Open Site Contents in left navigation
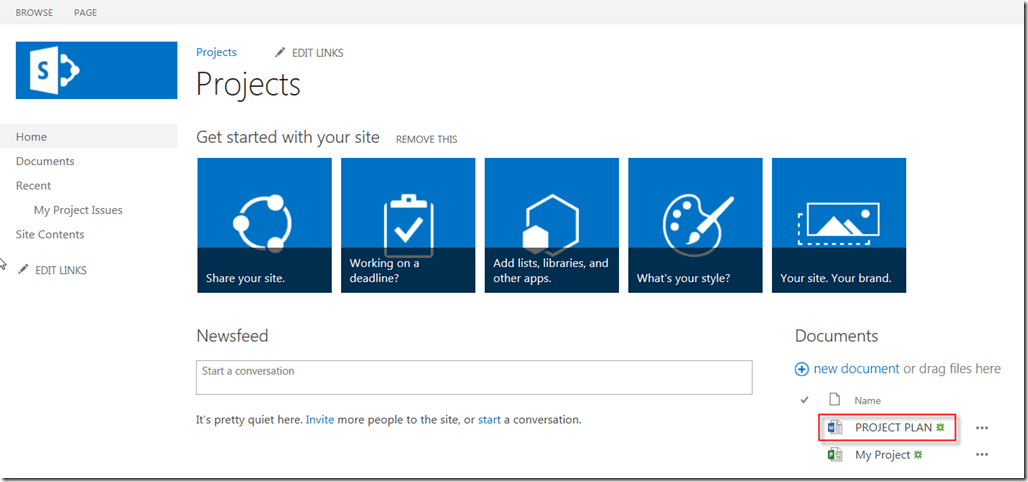1028x482 pixels. coord(50,234)
